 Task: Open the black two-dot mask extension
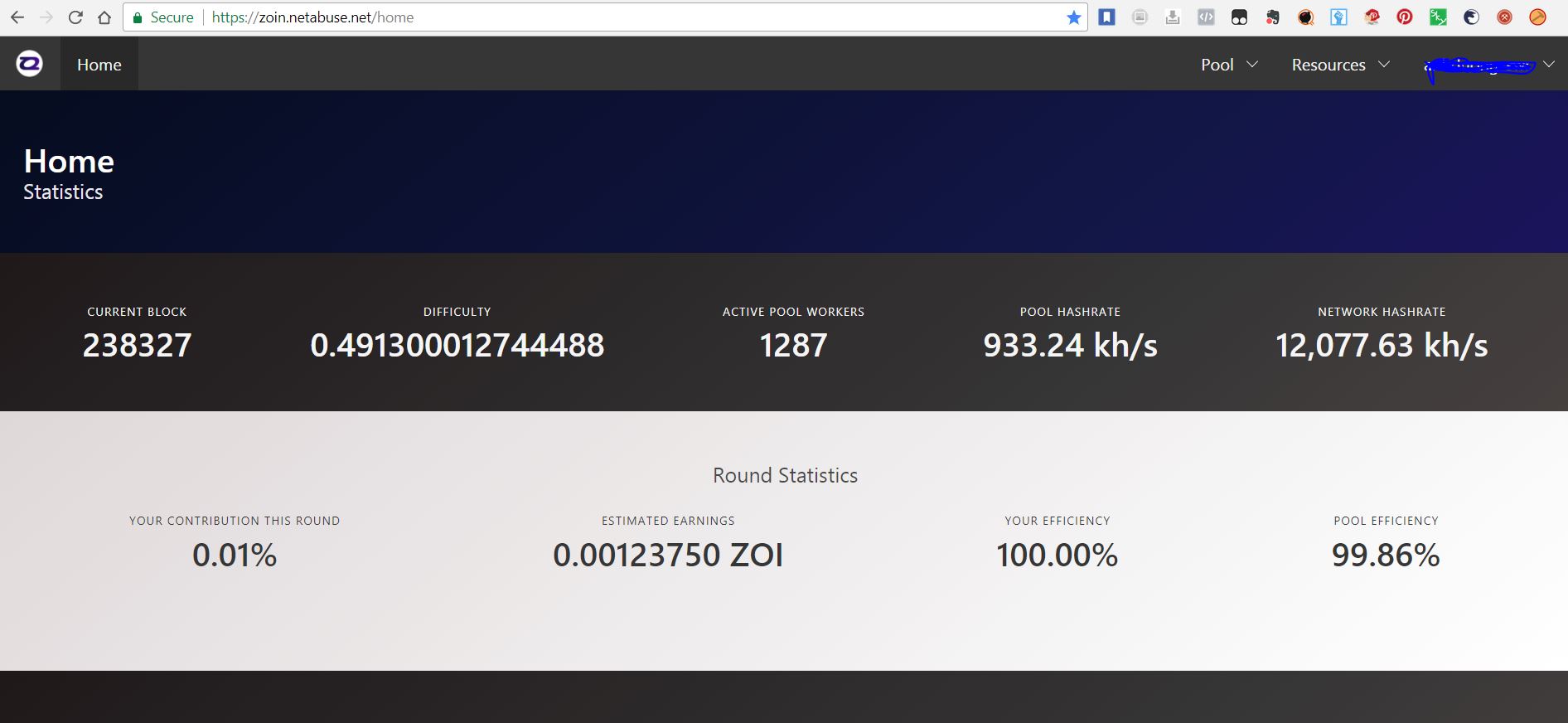pyautogui.click(x=1239, y=17)
